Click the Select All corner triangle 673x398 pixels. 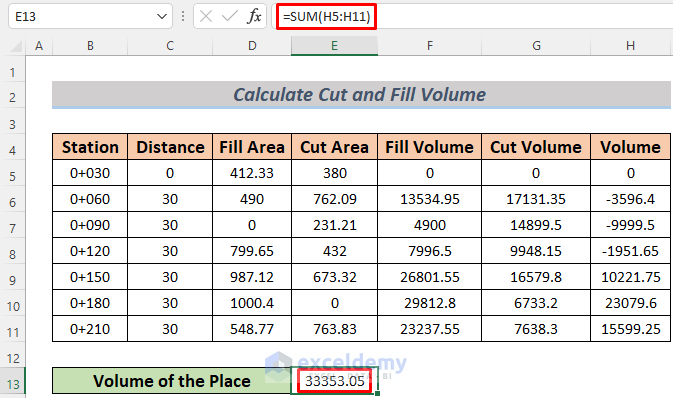point(16,46)
